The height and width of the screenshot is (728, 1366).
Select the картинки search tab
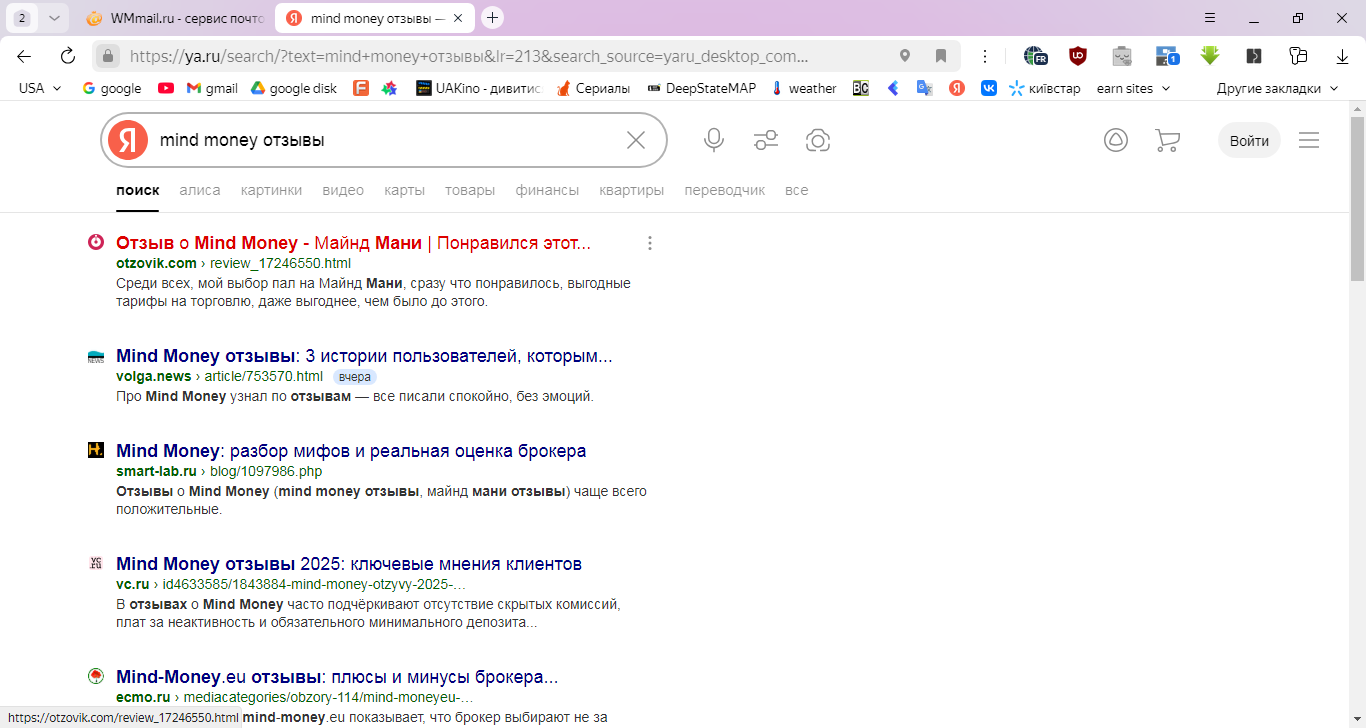[x=271, y=190]
